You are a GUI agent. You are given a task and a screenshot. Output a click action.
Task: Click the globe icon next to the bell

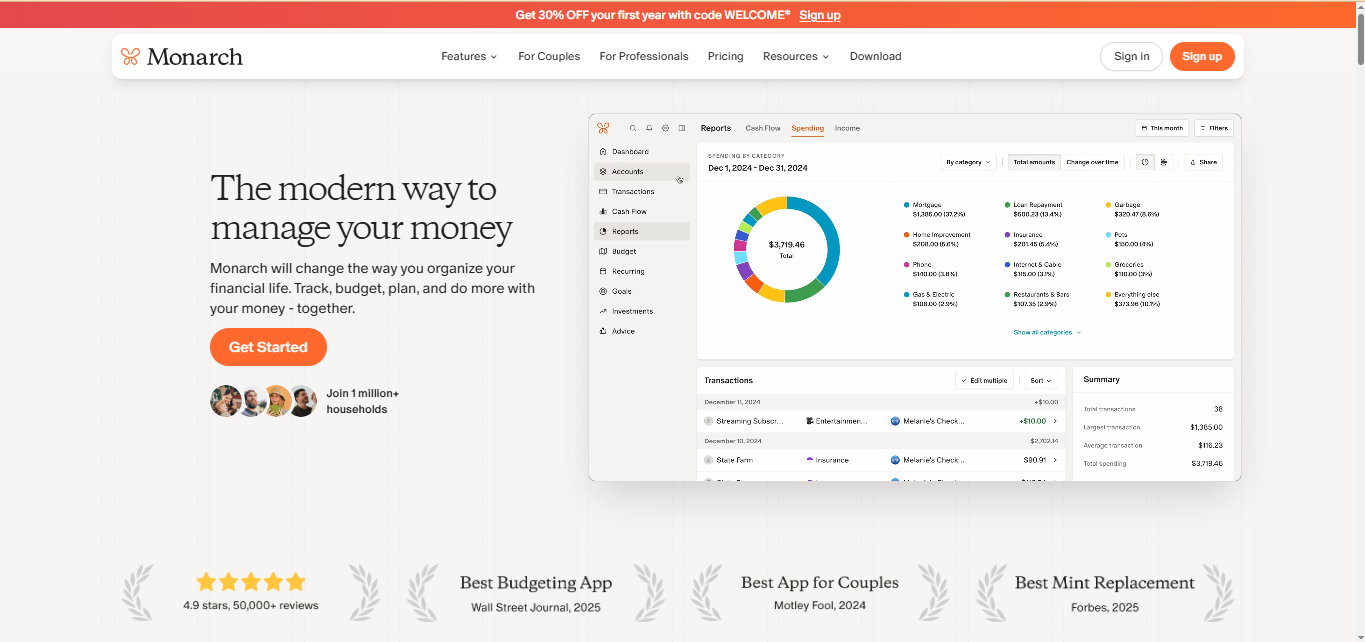666,128
